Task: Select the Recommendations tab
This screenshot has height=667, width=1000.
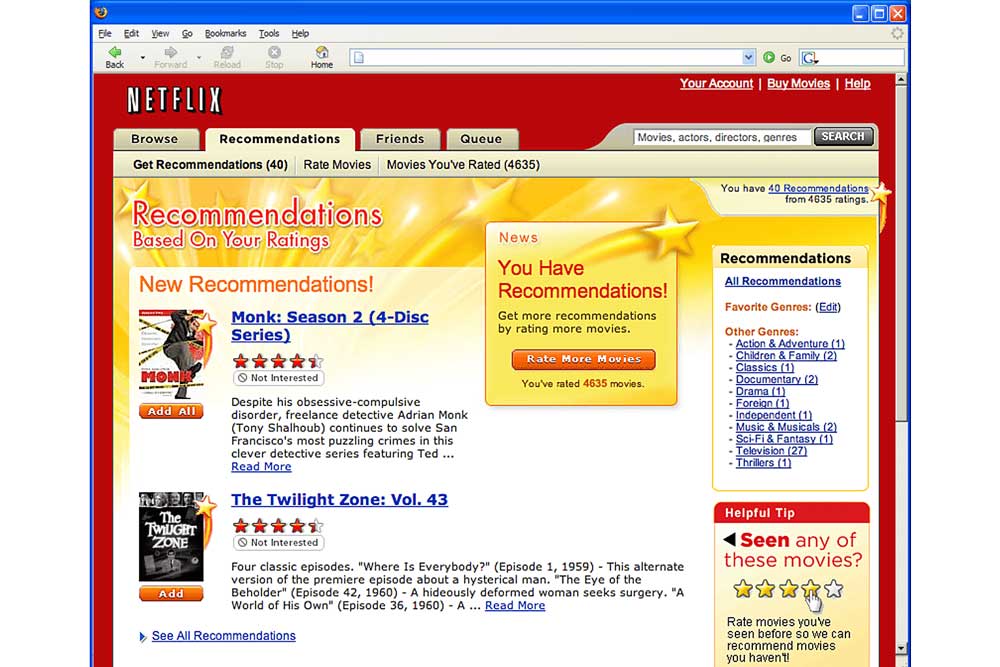Action: pos(280,139)
